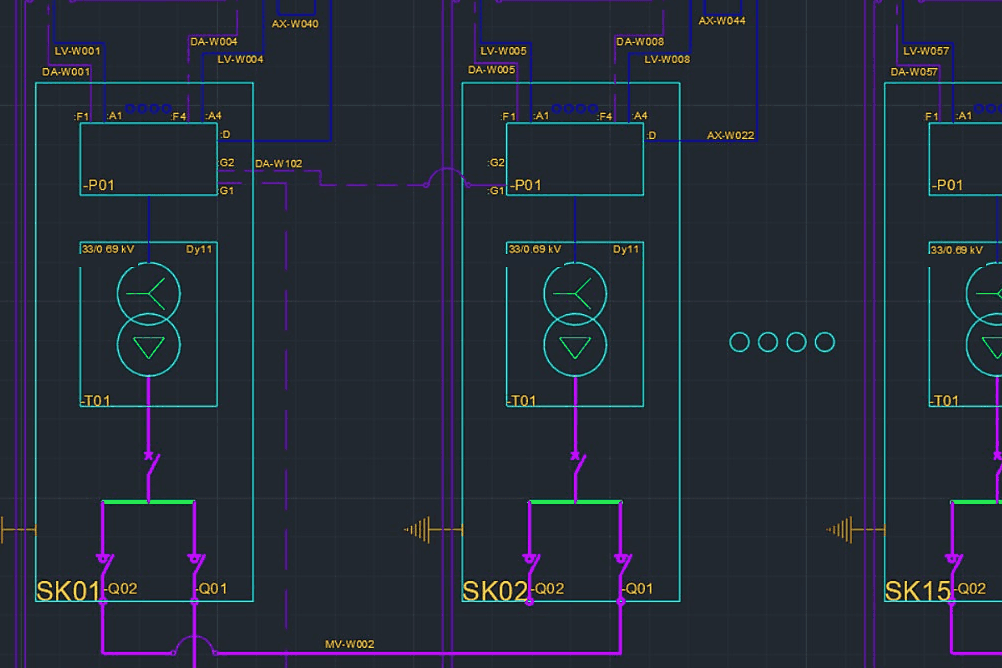Click cable tag DA-W005
The height and width of the screenshot is (668, 1002).
point(491,70)
